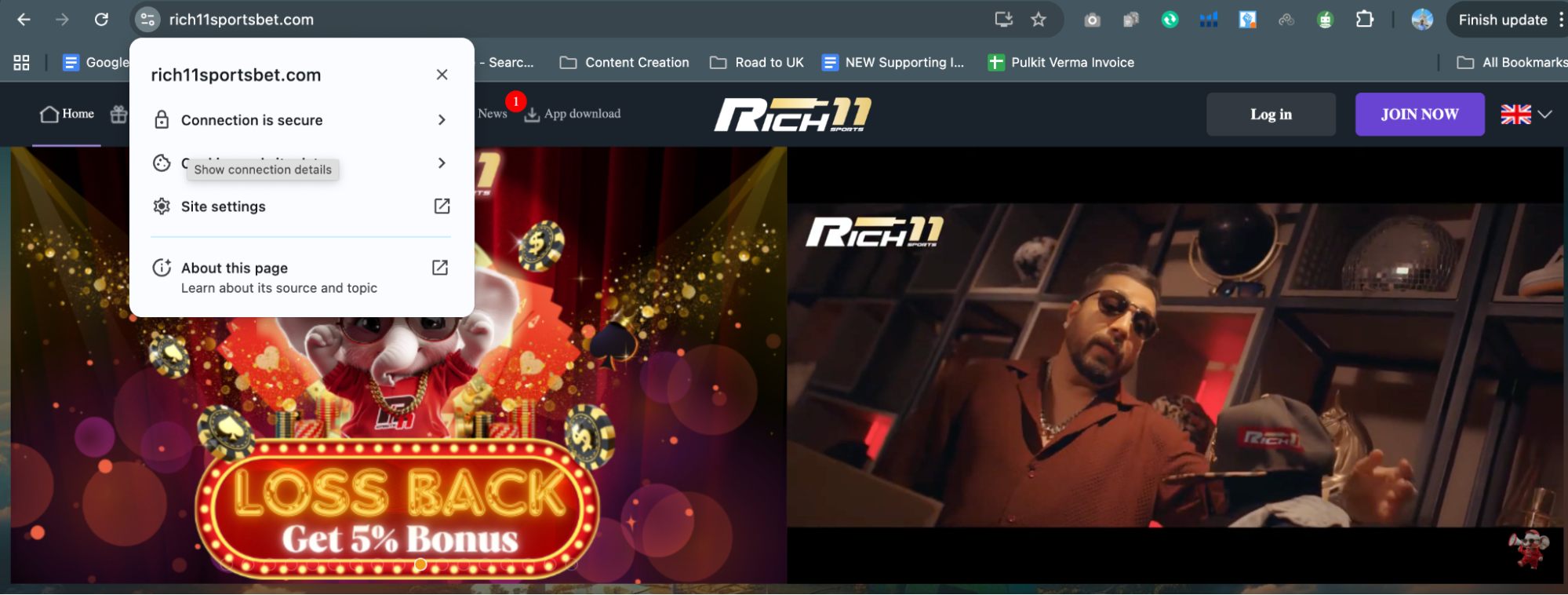
Task: Click the gift box icon in site nav
Action: (118, 114)
